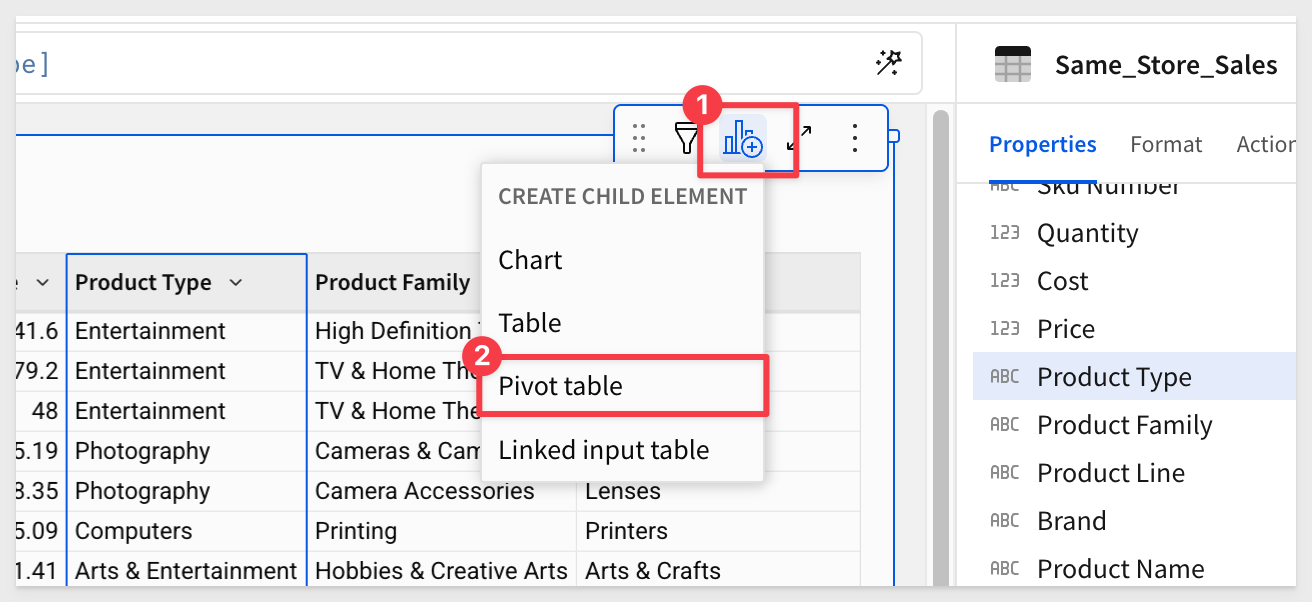1312x602 pixels.
Task: Click the Same_Store_Sales table icon
Action: tap(1012, 66)
